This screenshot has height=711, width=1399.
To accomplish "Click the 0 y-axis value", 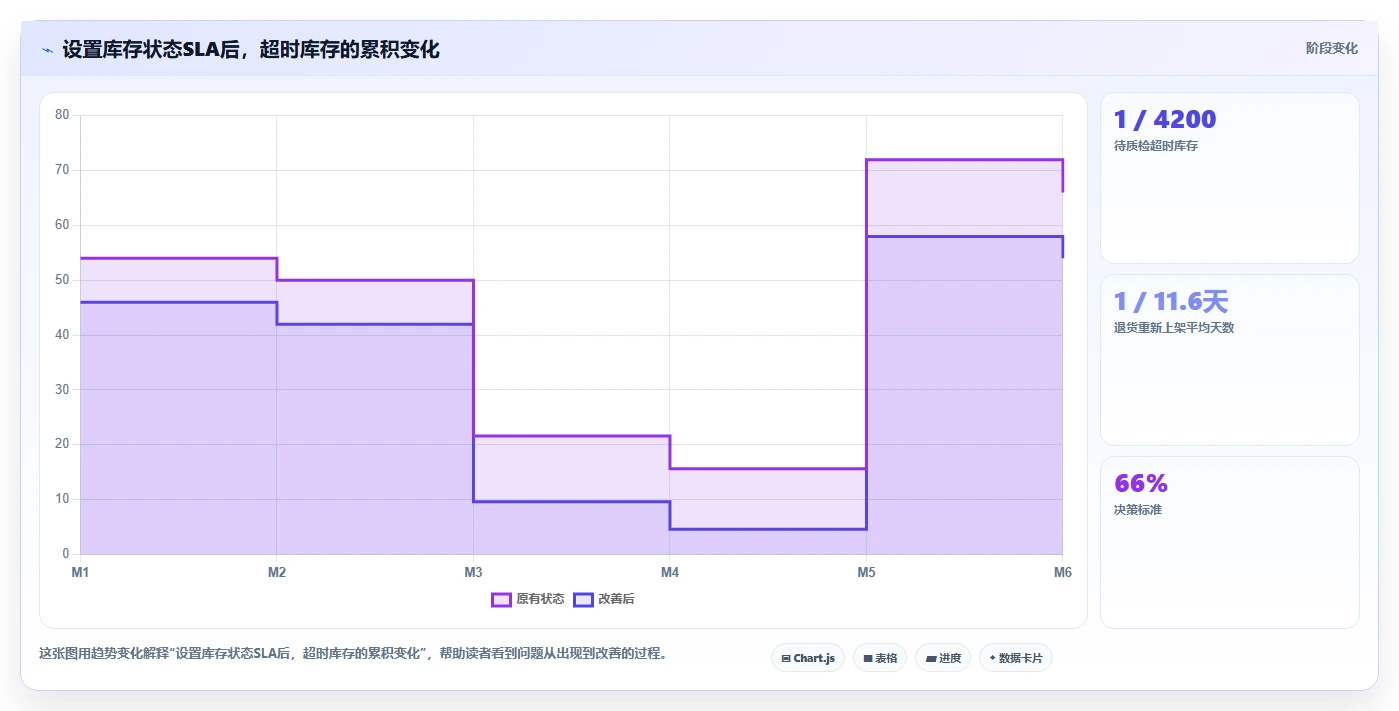I will pyautogui.click(x=66, y=554).
